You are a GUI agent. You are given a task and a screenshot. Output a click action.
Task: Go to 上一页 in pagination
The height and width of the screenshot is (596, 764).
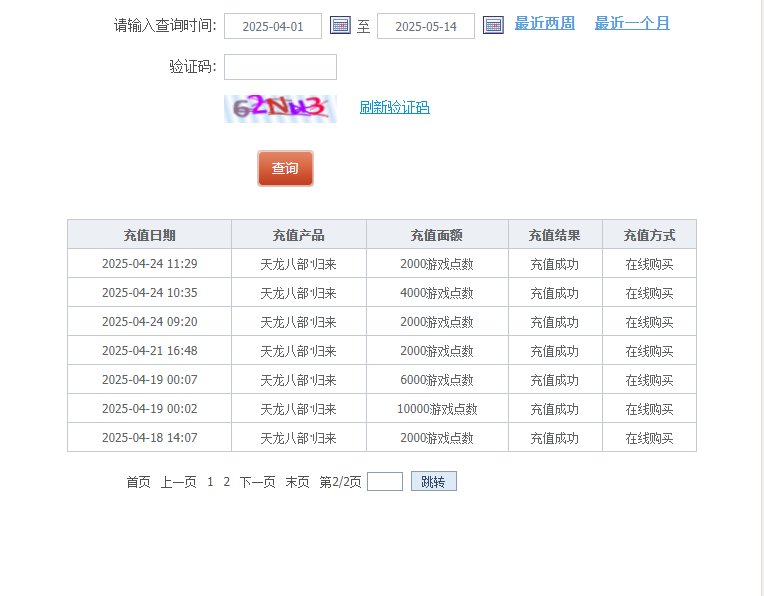click(x=178, y=482)
